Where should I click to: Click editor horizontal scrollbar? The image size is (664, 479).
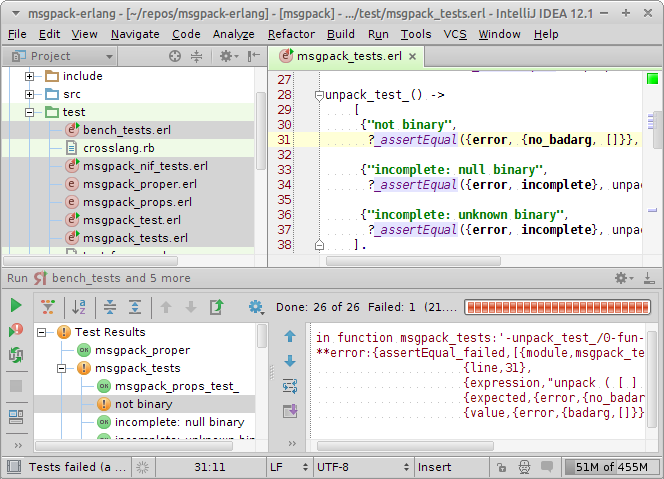413,260
